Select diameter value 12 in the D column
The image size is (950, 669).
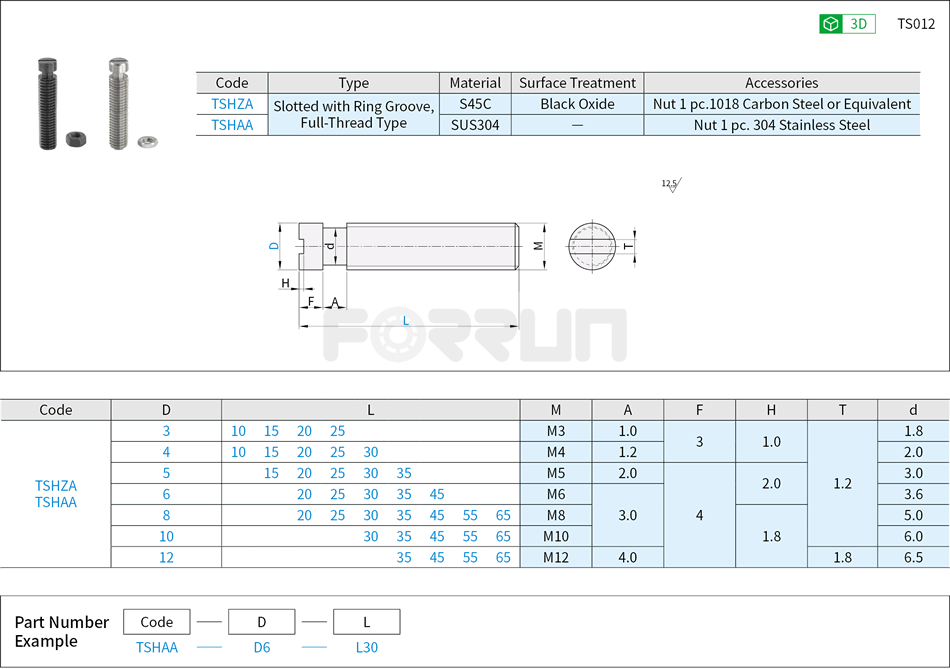coord(166,557)
